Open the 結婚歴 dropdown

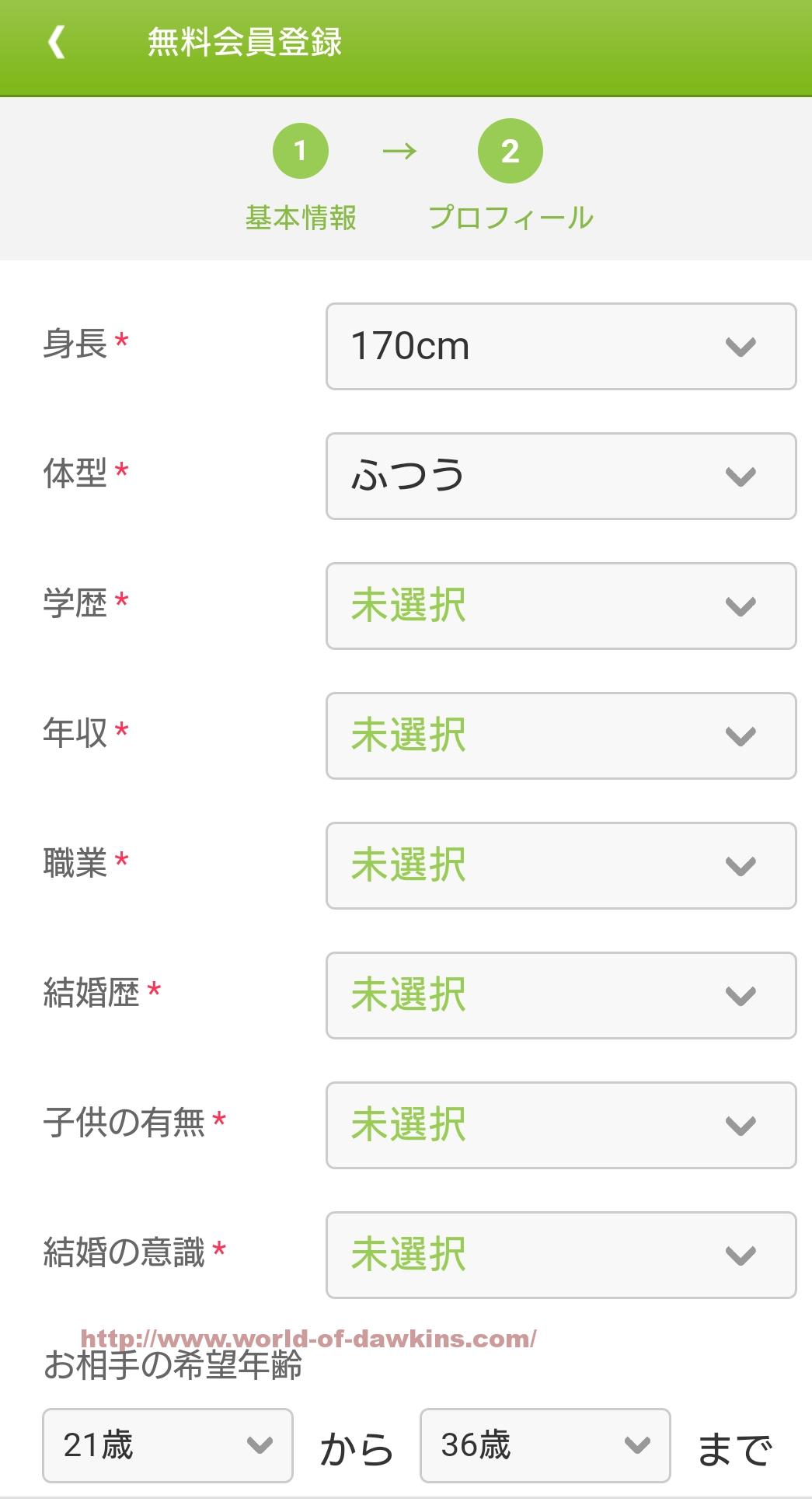click(x=560, y=995)
